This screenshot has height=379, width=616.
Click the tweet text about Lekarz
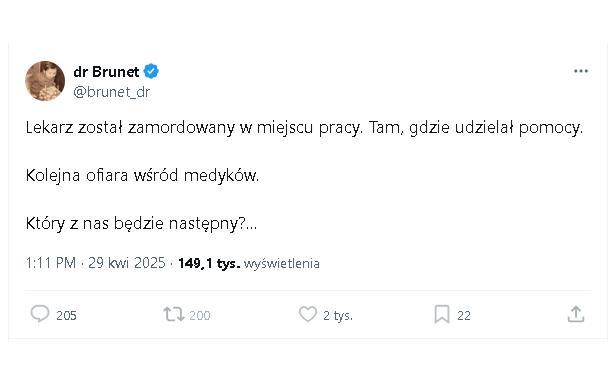click(304, 128)
